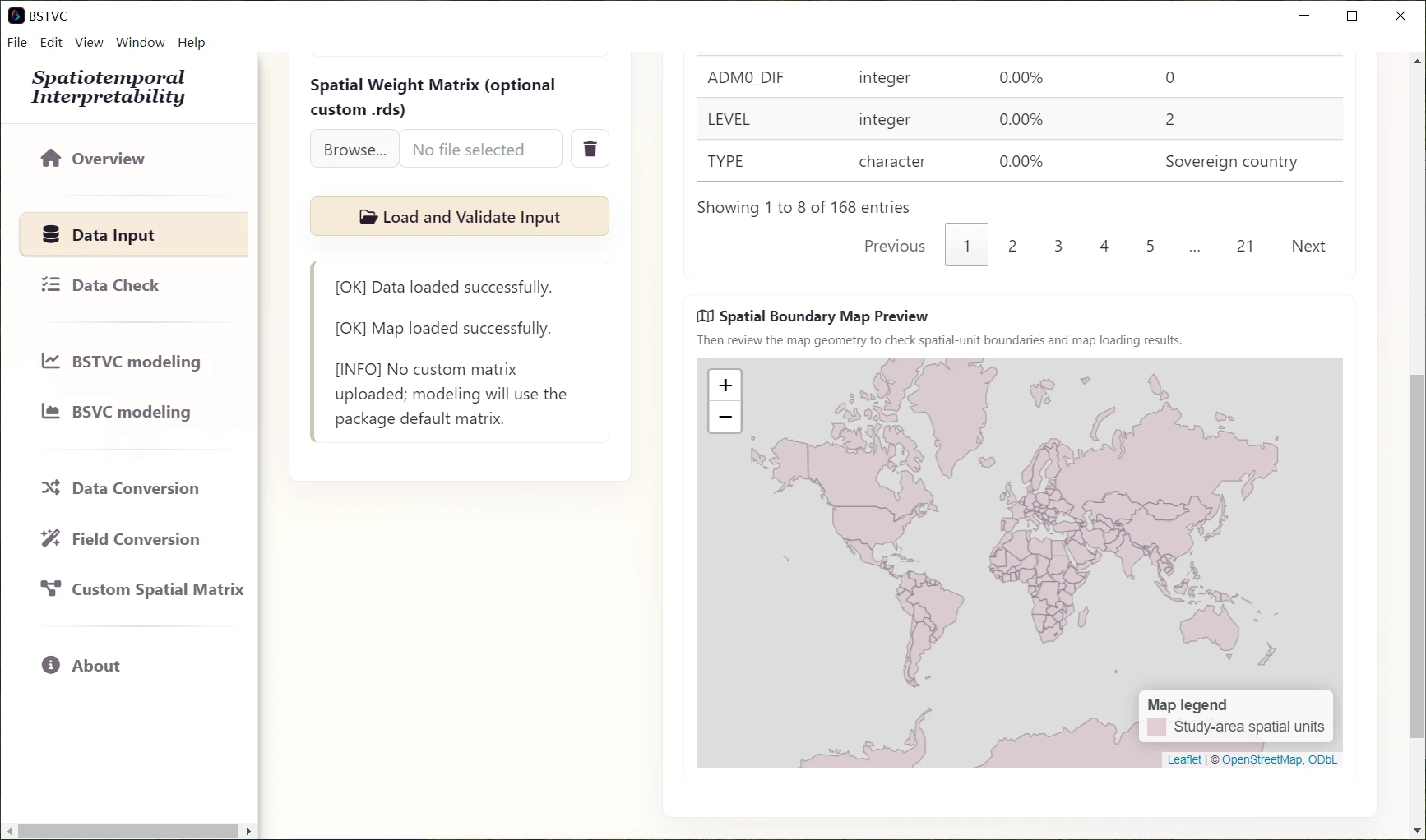Screen dimensions: 1426x840
Task: Click the vertical scrollbar thumb
Action: click(x=1417, y=556)
